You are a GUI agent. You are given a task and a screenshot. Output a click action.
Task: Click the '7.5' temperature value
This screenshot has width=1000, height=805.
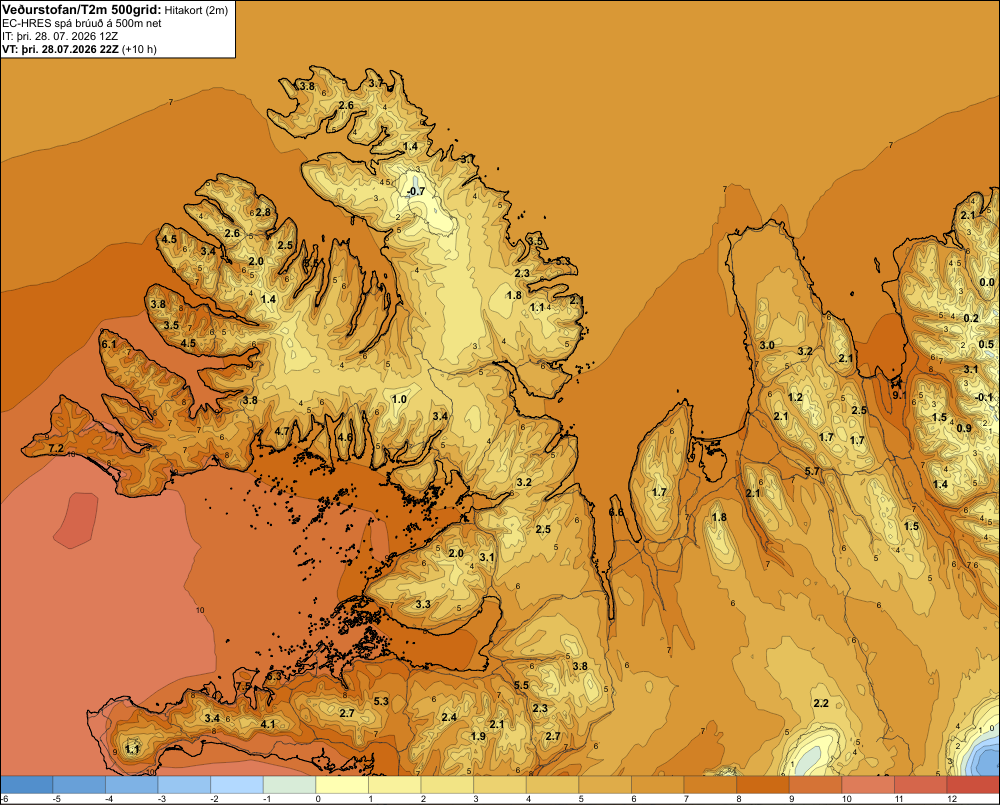(244, 686)
